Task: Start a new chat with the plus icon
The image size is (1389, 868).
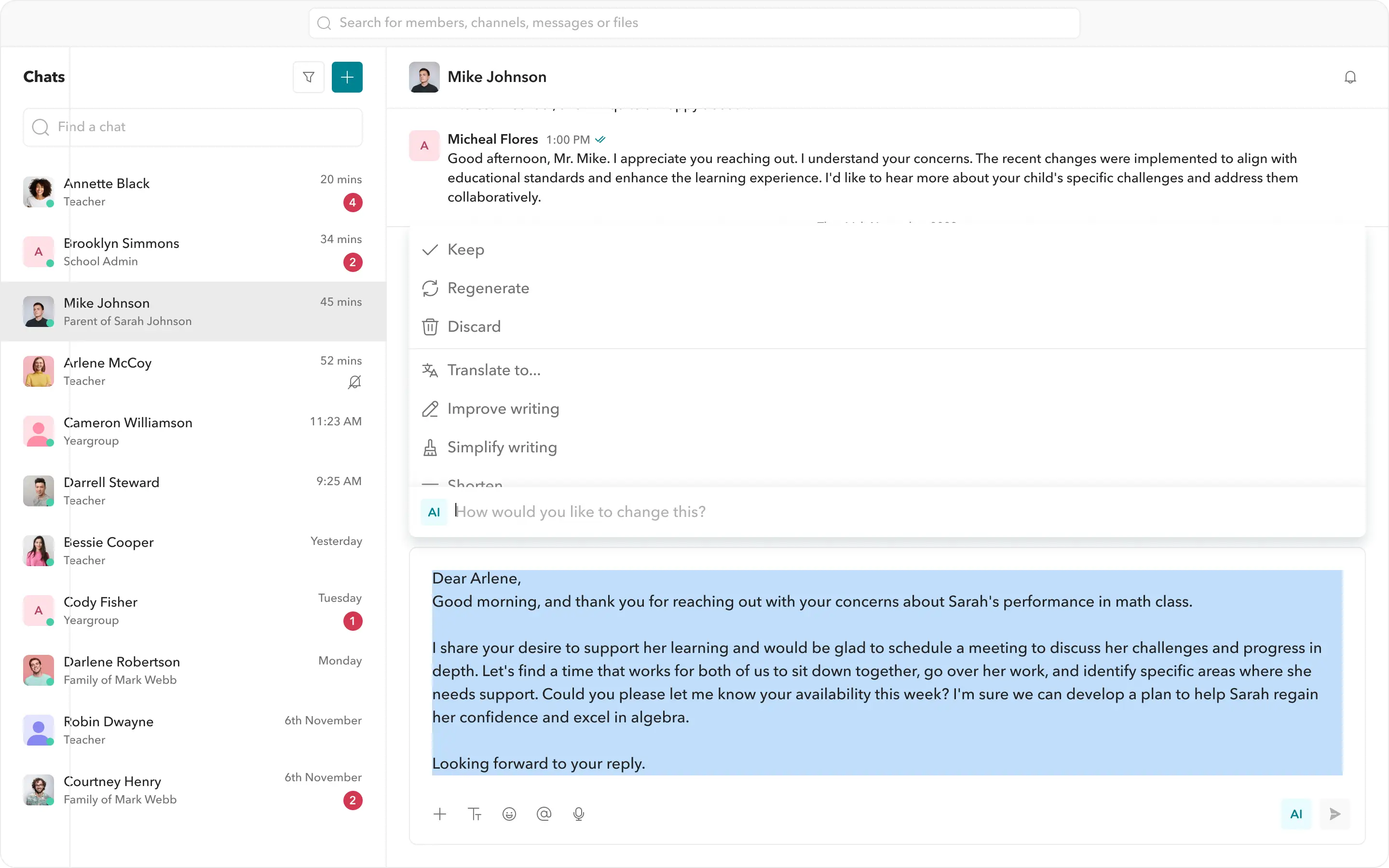Action: (x=347, y=77)
